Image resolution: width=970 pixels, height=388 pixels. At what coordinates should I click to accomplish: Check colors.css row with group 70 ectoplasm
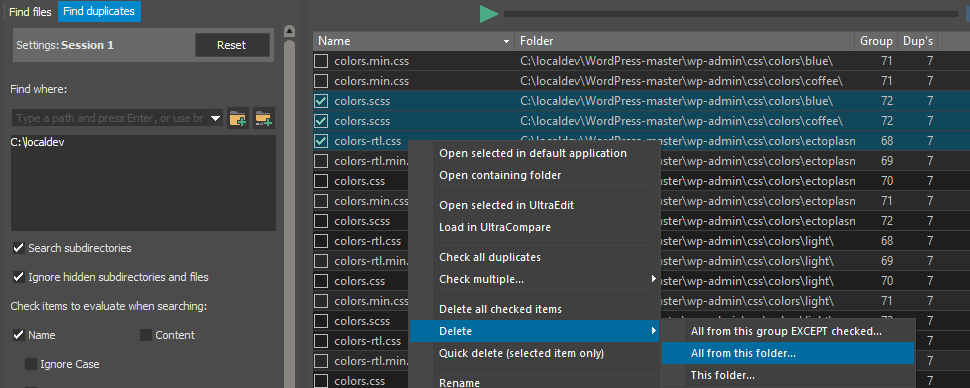[321, 181]
